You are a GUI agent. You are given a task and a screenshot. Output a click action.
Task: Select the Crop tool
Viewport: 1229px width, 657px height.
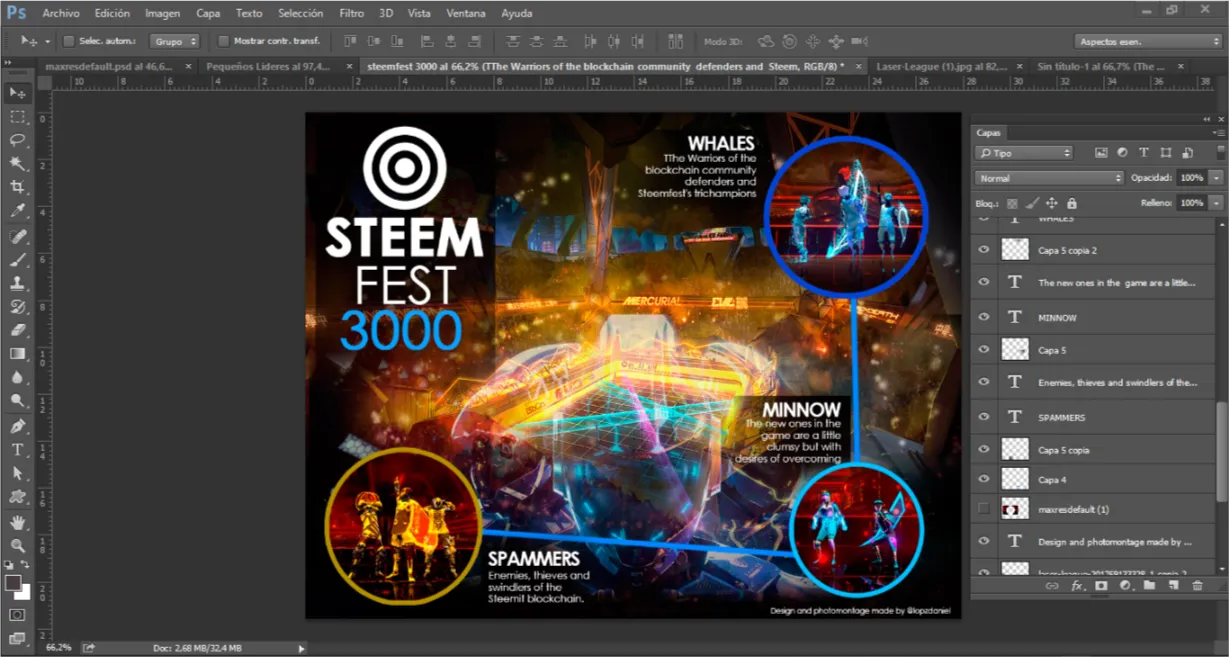click(17, 187)
